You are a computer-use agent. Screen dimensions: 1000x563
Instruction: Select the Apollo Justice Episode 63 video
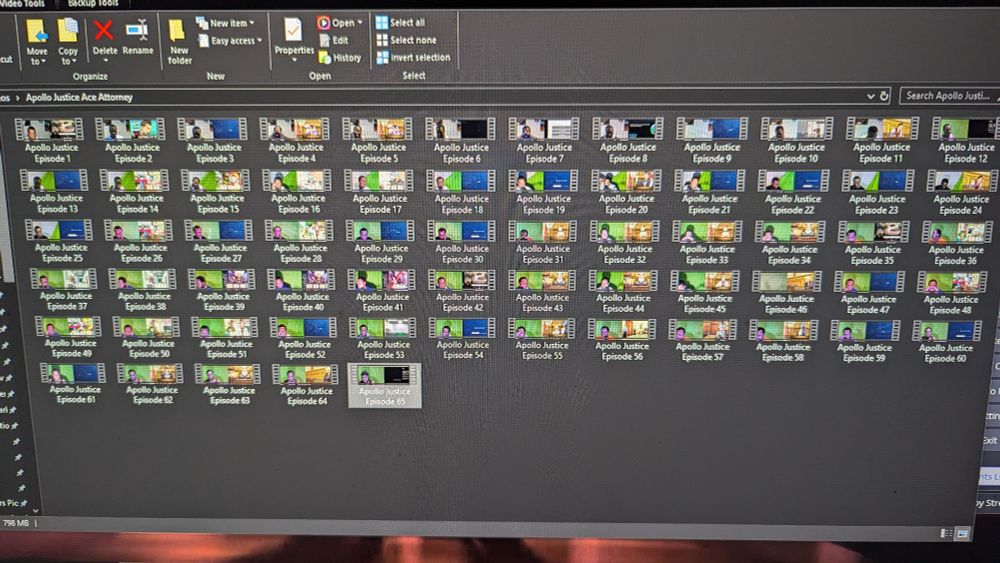point(229,384)
